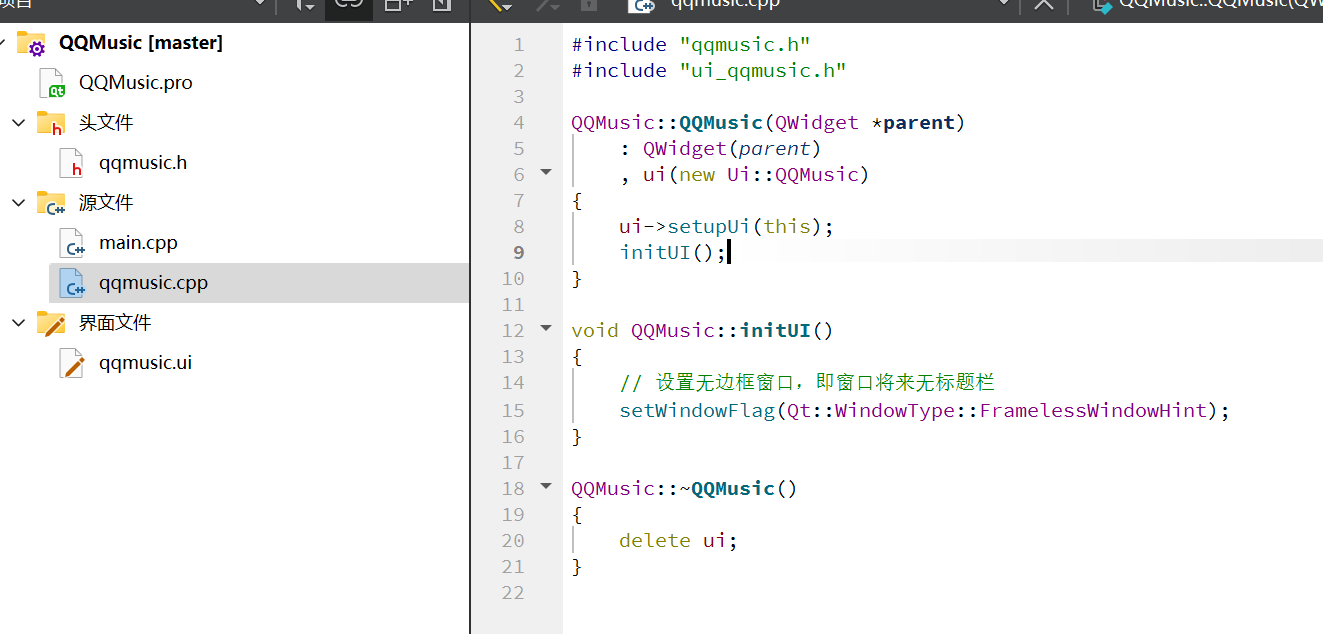Click the header file icon for qqmusic.h
This screenshot has height=634, width=1323.
(x=71, y=163)
